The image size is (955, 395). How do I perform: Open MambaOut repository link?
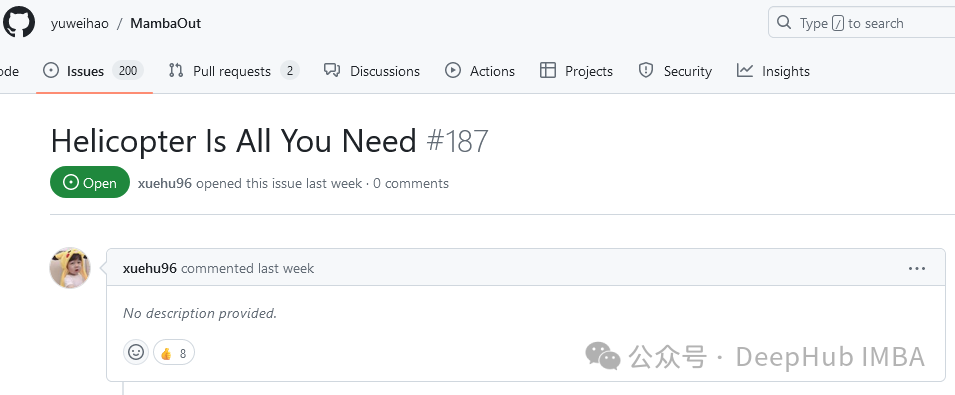point(166,24)
